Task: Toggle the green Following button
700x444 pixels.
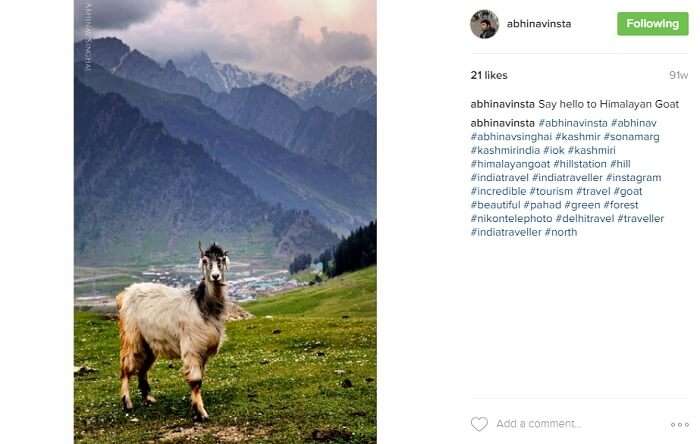Action: pyautogui.click(x=653, y=24)
